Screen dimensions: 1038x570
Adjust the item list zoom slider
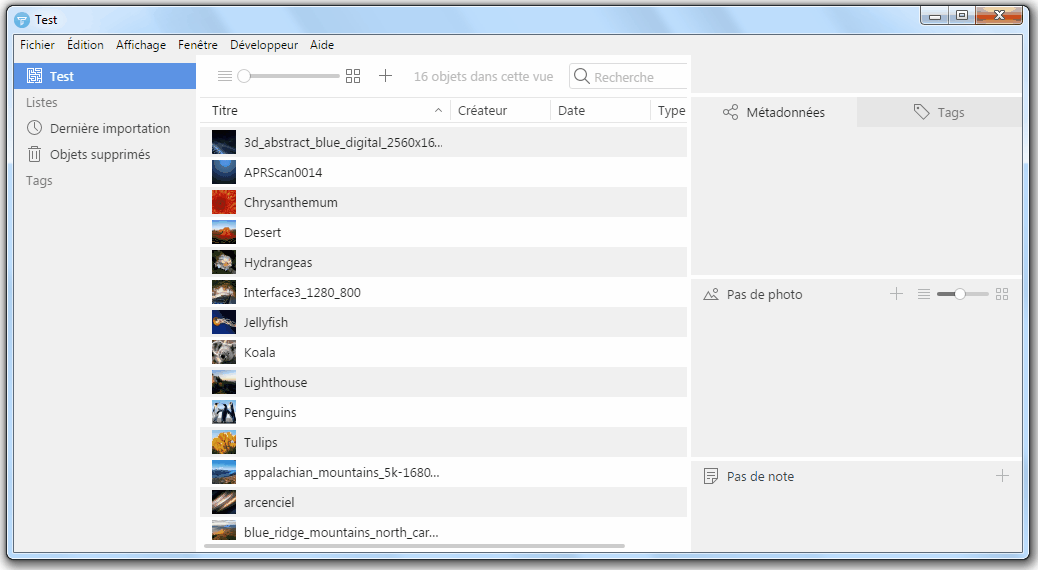(289, 76)
